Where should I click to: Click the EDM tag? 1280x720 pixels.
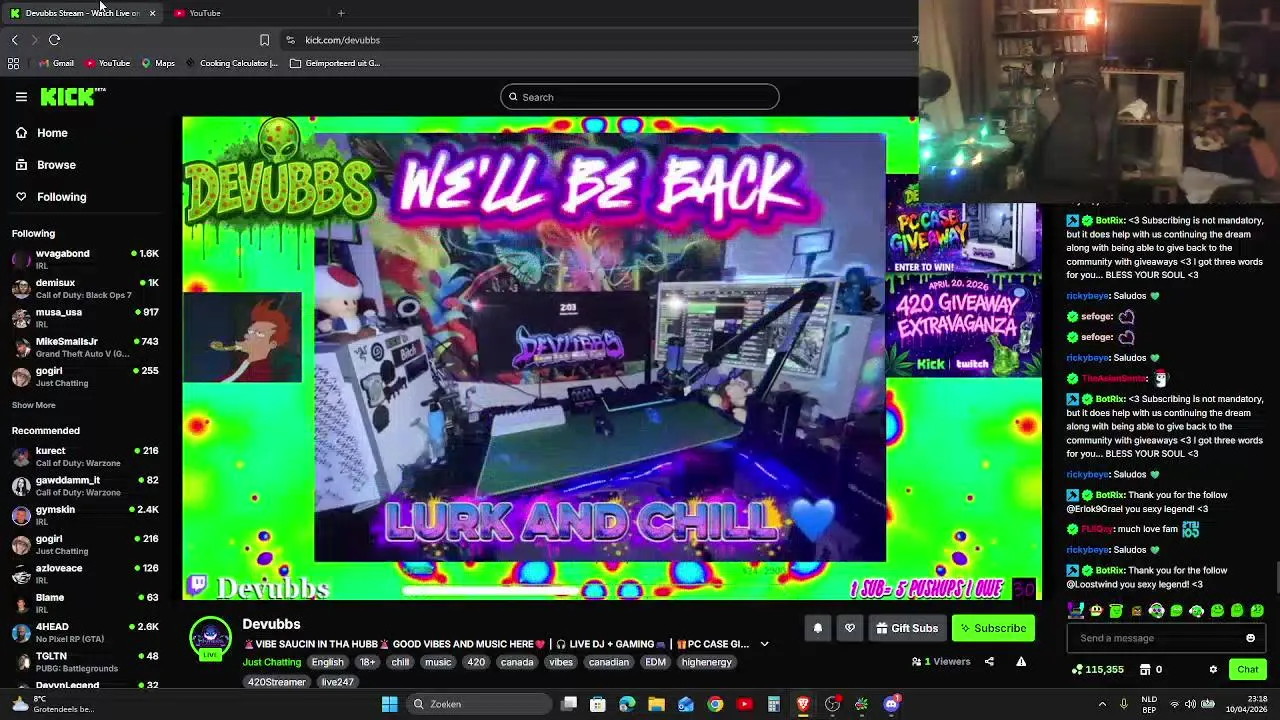pos(655,662)
